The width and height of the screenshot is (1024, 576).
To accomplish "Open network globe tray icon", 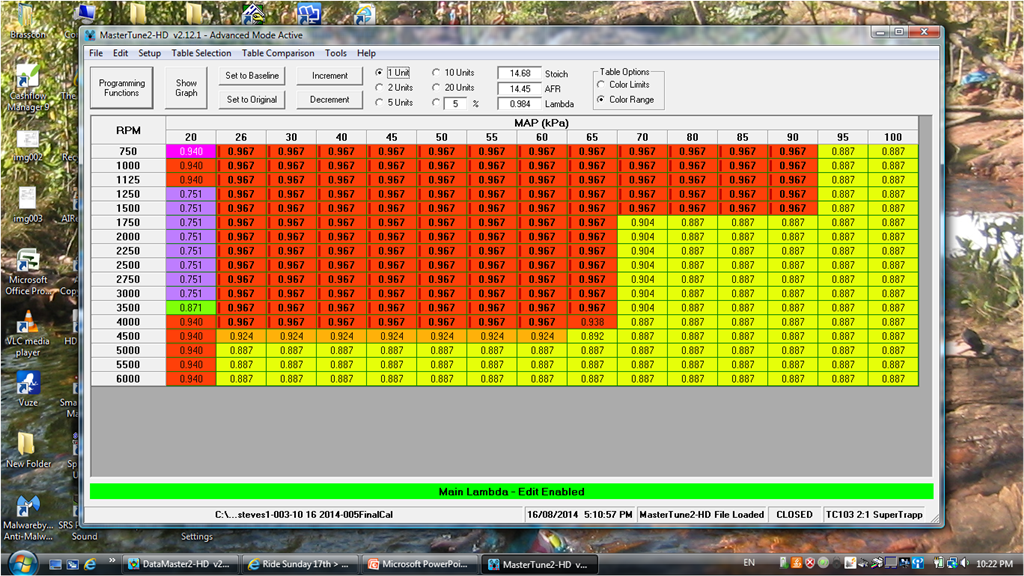I will click(953, 563).
